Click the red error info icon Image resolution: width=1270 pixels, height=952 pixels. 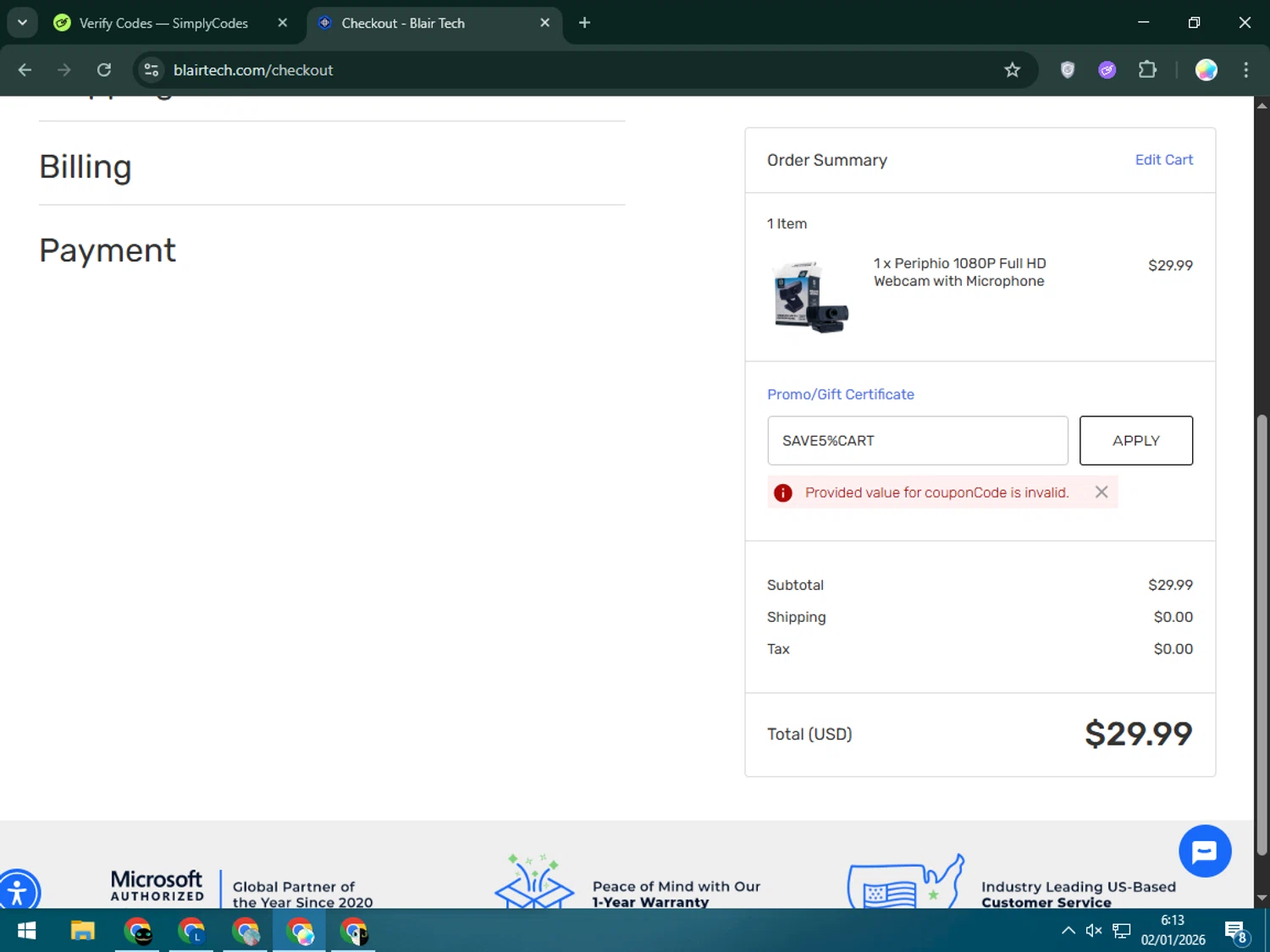(783, 493)
